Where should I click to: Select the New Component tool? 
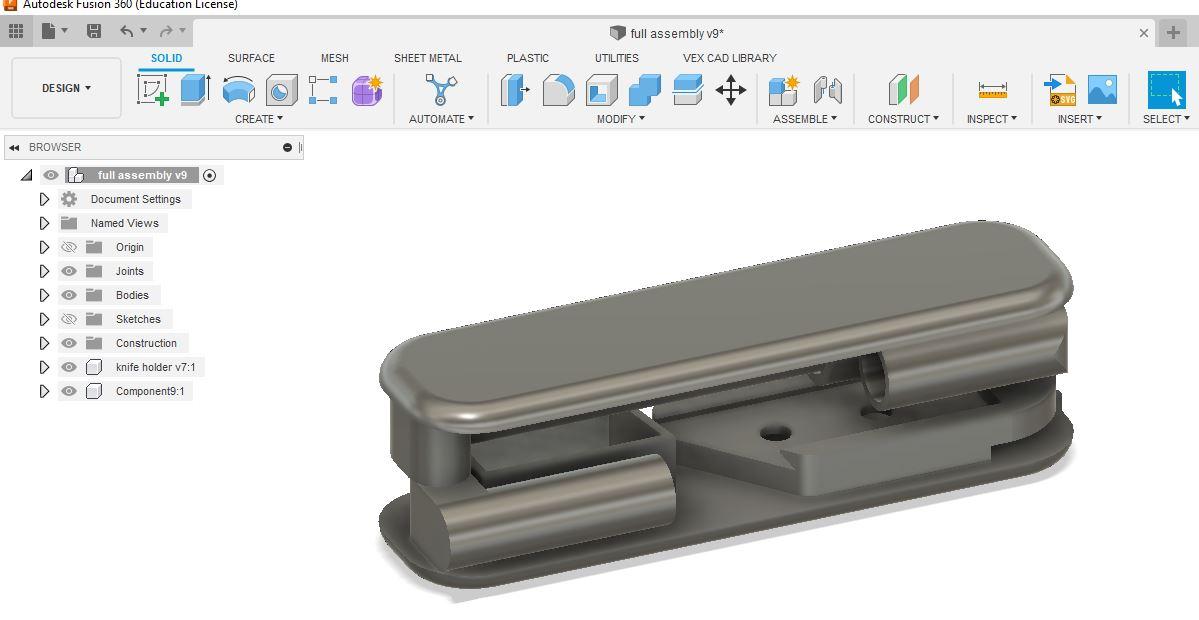click(x=784, y=89)
